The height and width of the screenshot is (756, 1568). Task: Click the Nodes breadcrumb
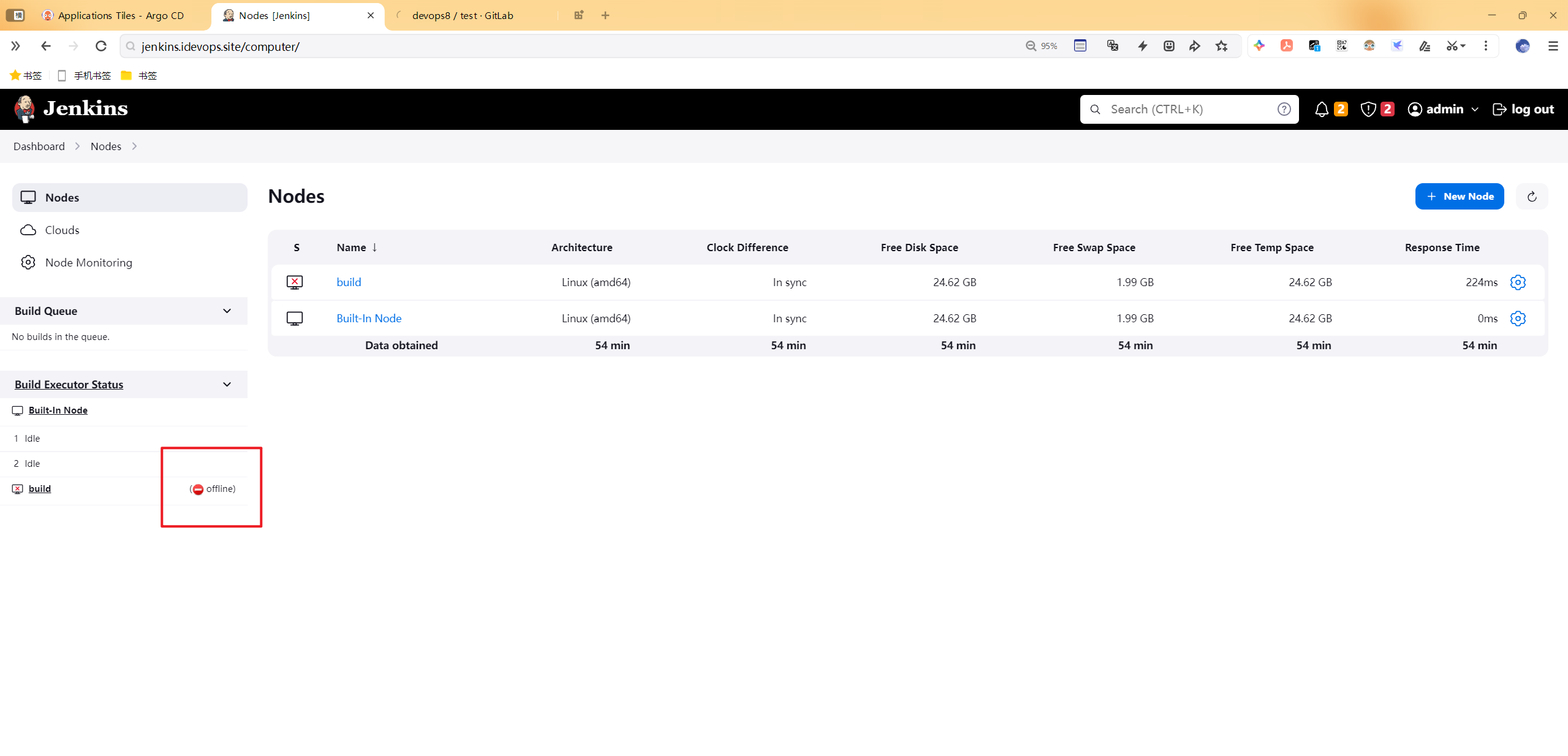[x=106, y=146]
